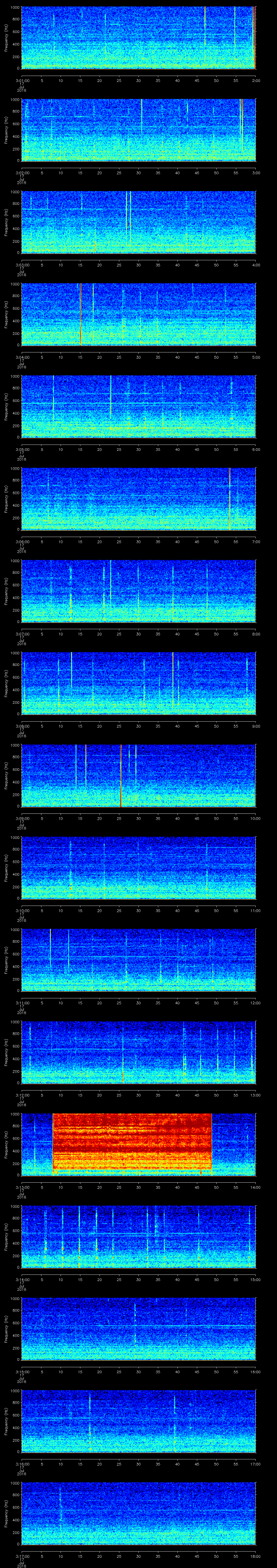Click the spectrogram panel starting at 3:01:00
Screen dimensions: 277x1568
click(x=139, y=38)
